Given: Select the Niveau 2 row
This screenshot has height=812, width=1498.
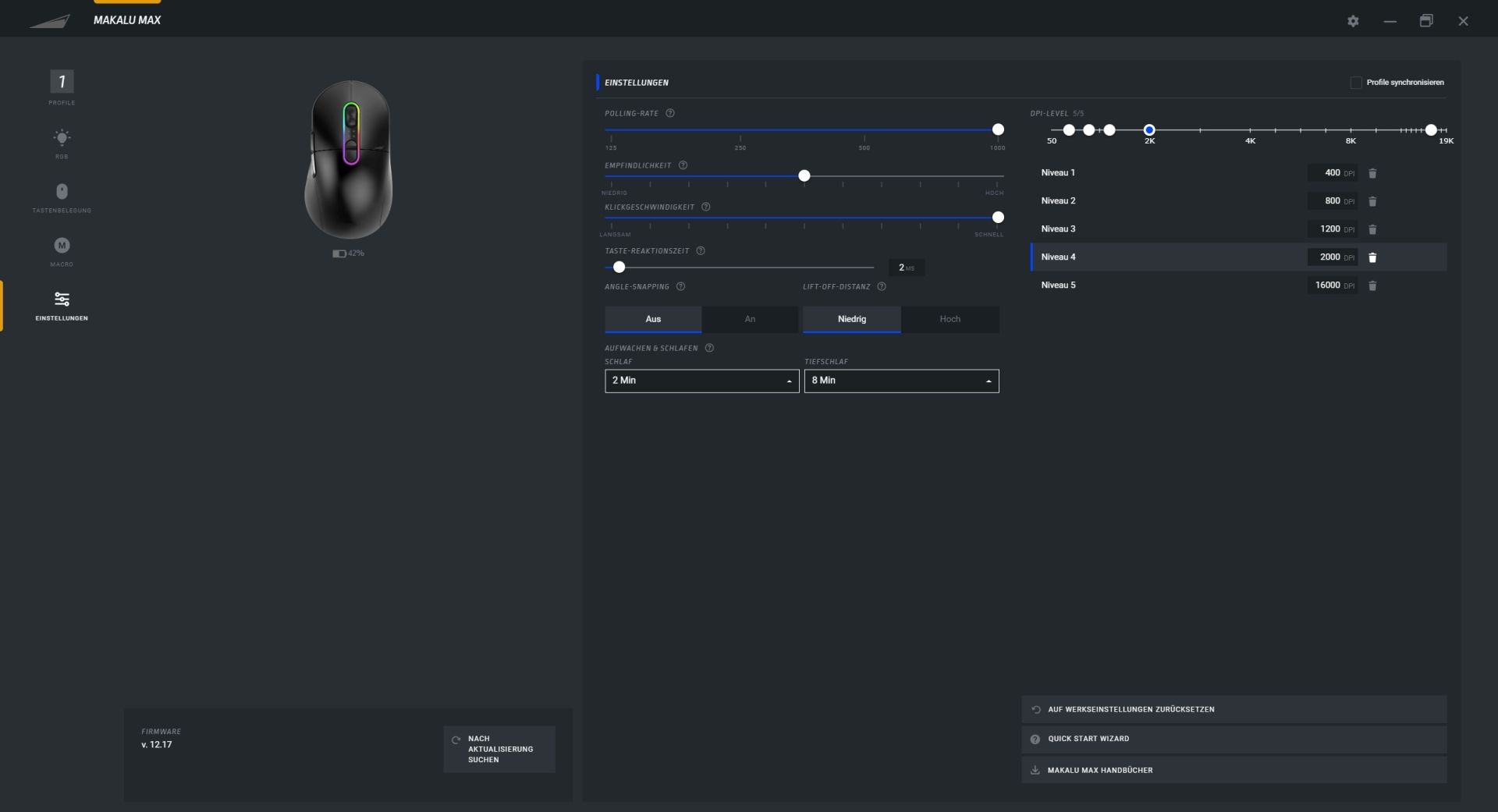Looking at the screenshot, I should (1239, 201).
